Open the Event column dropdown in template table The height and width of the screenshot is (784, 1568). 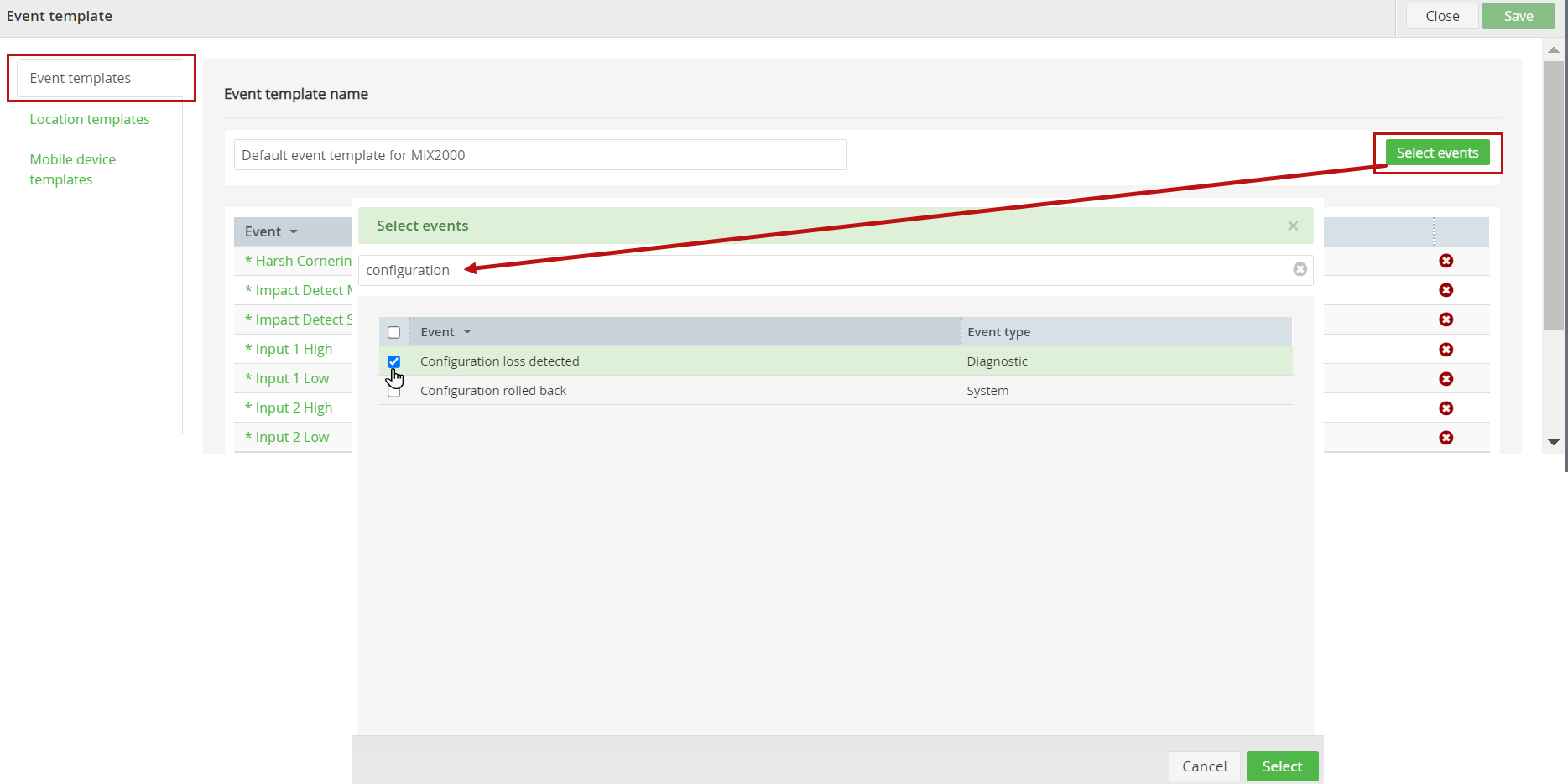tap(294, 231)
